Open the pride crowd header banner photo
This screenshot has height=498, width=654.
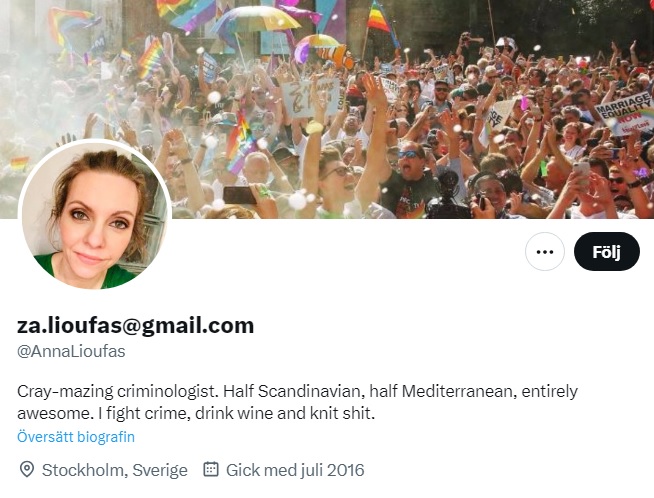pos(327,109)
